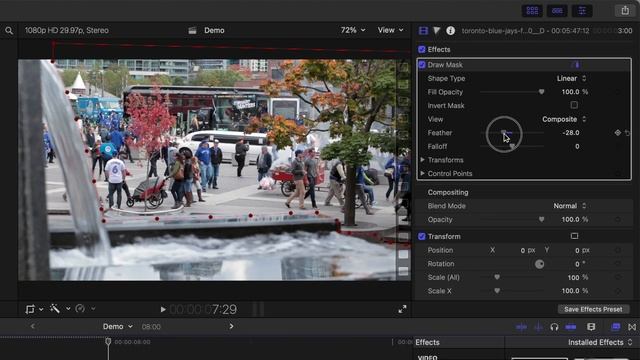
Task: Click the Fill Opacity 100.0 % value
Action: tap(574, 92)
